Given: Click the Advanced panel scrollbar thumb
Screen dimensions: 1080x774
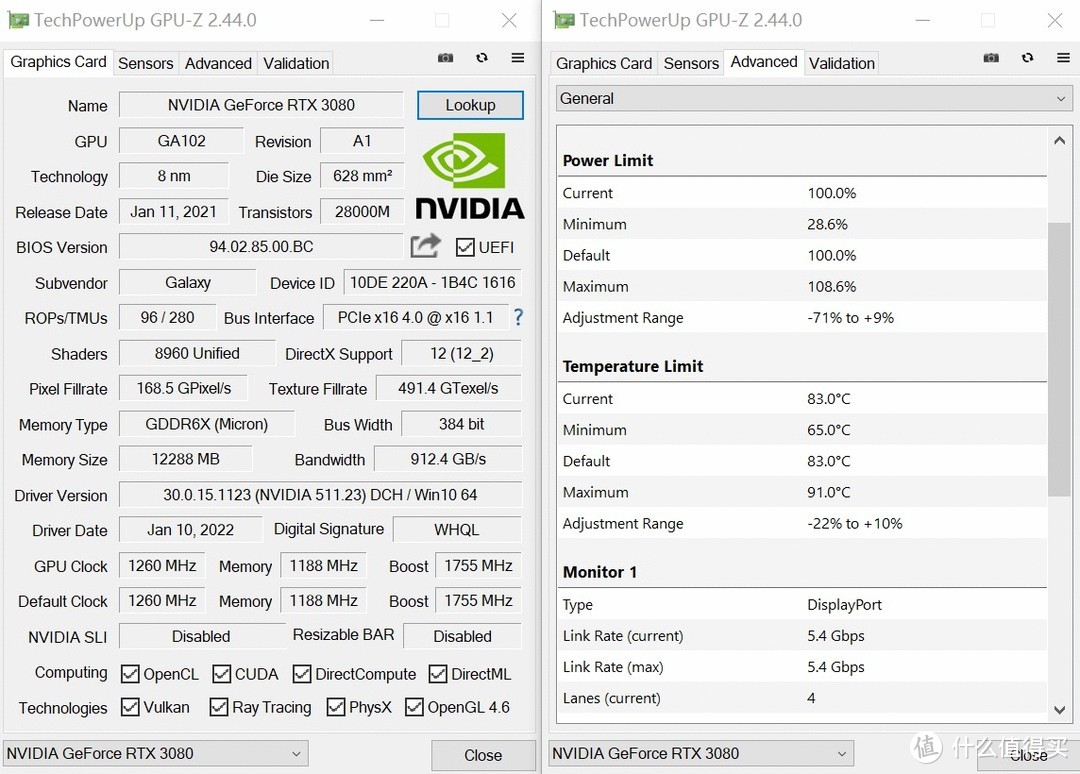Looking at the screenshot, I should pyautogui.click(x=1059, y=359).
